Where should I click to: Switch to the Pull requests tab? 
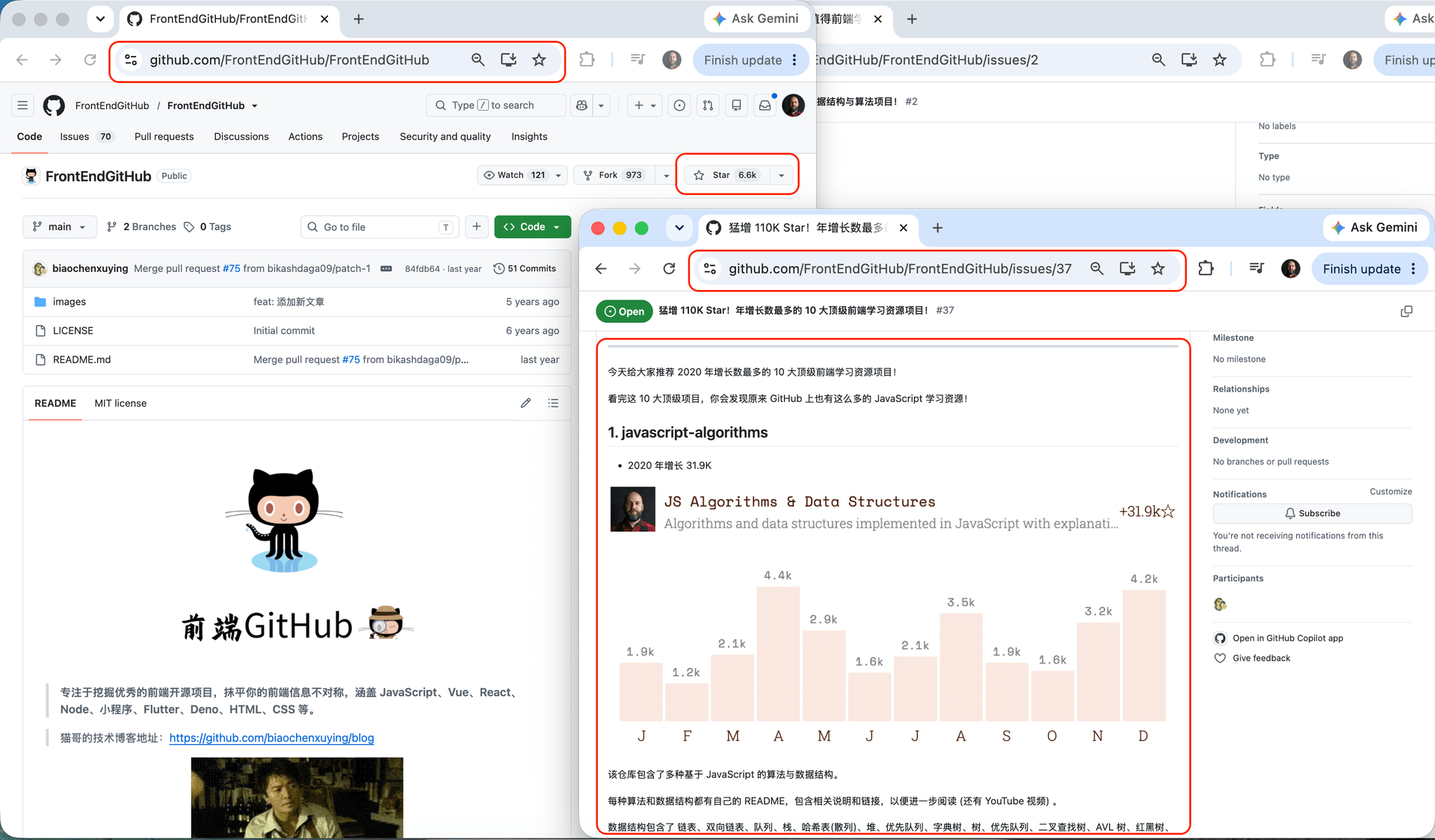164,137
